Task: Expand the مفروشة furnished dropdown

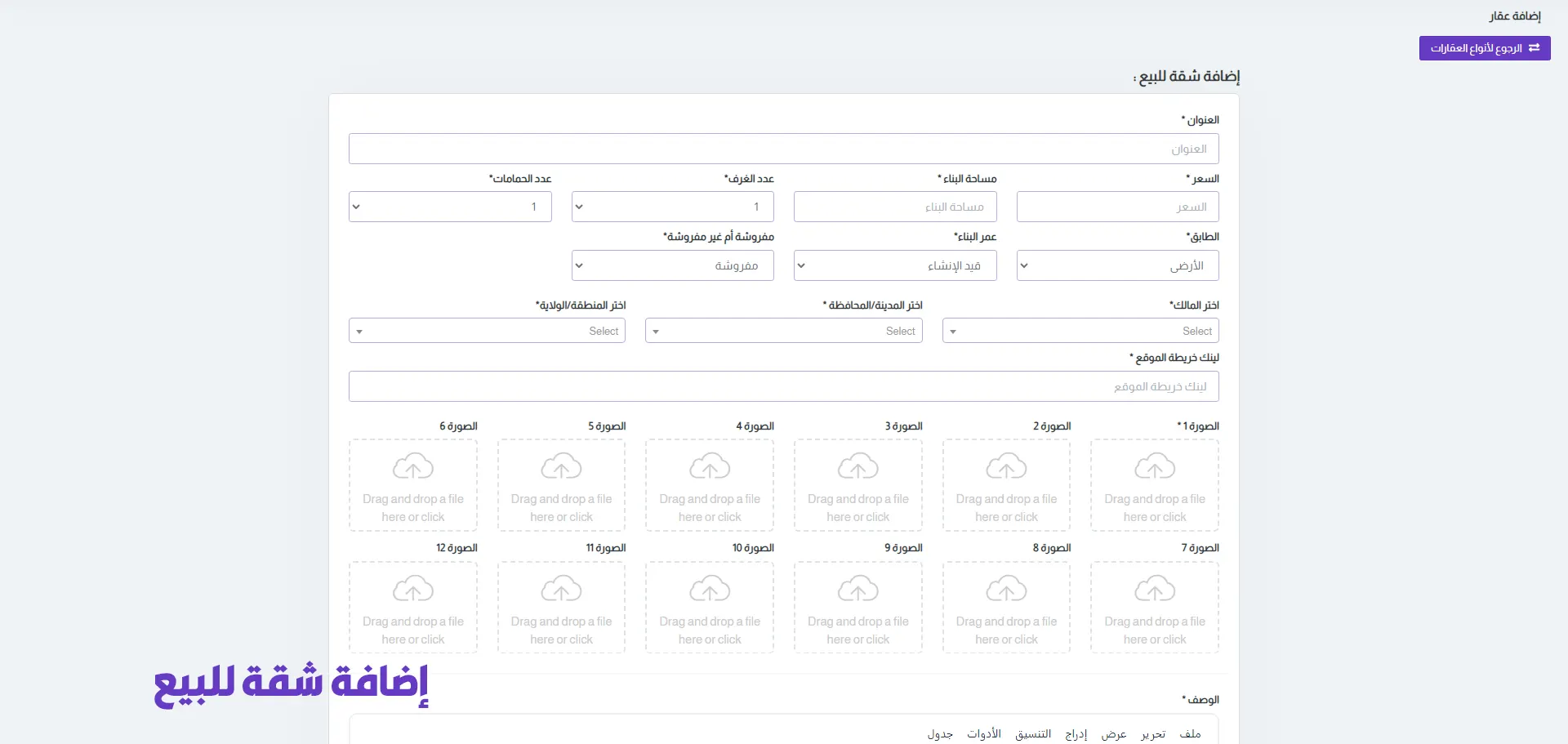Action: (672, 266)
